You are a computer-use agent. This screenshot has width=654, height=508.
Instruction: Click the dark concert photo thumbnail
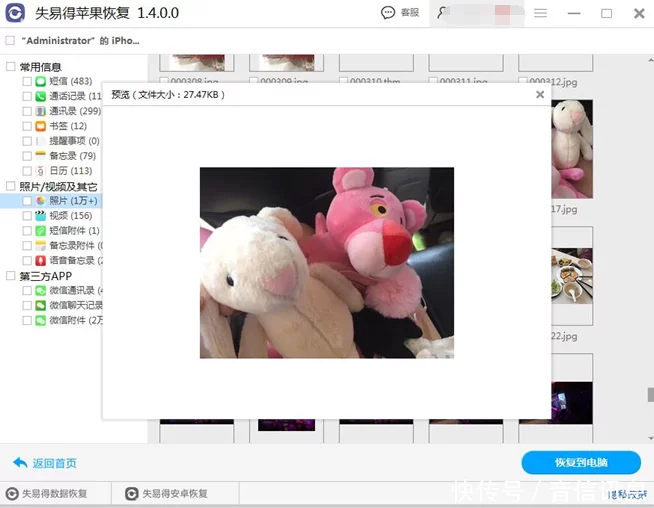click(x=572, y=402)
